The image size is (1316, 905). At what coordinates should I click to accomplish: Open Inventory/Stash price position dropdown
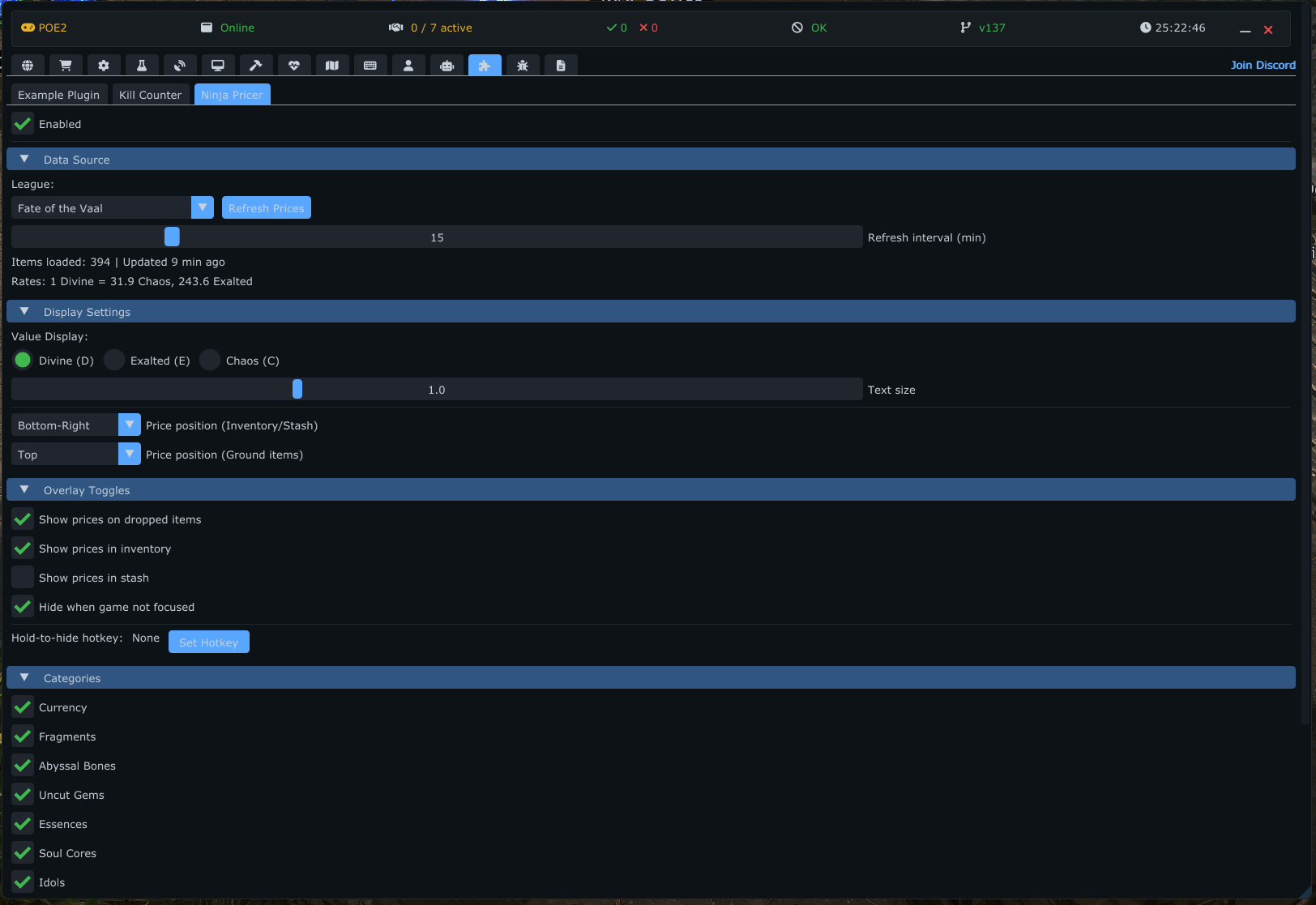tap(76, 425)
